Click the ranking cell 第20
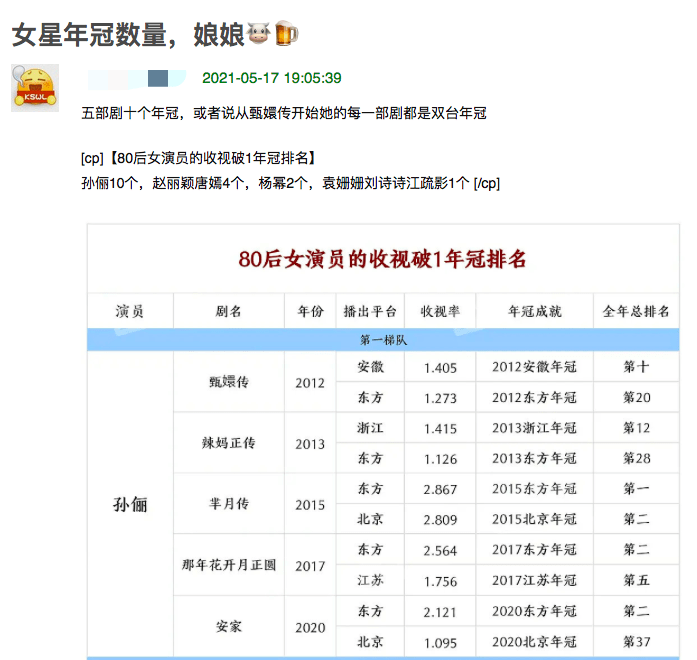This screenshot has height=660, width=697. (x=636, y=397)
